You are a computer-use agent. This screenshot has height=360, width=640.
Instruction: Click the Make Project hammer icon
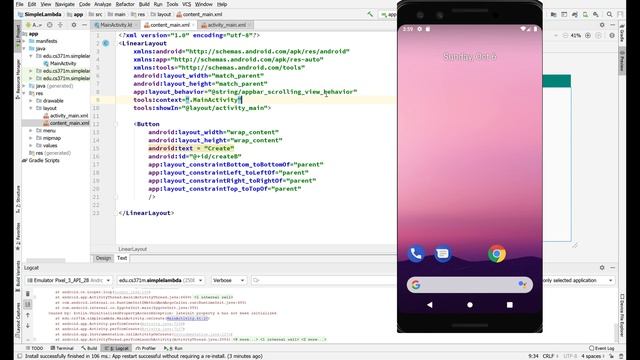click(x=370, y=14)
